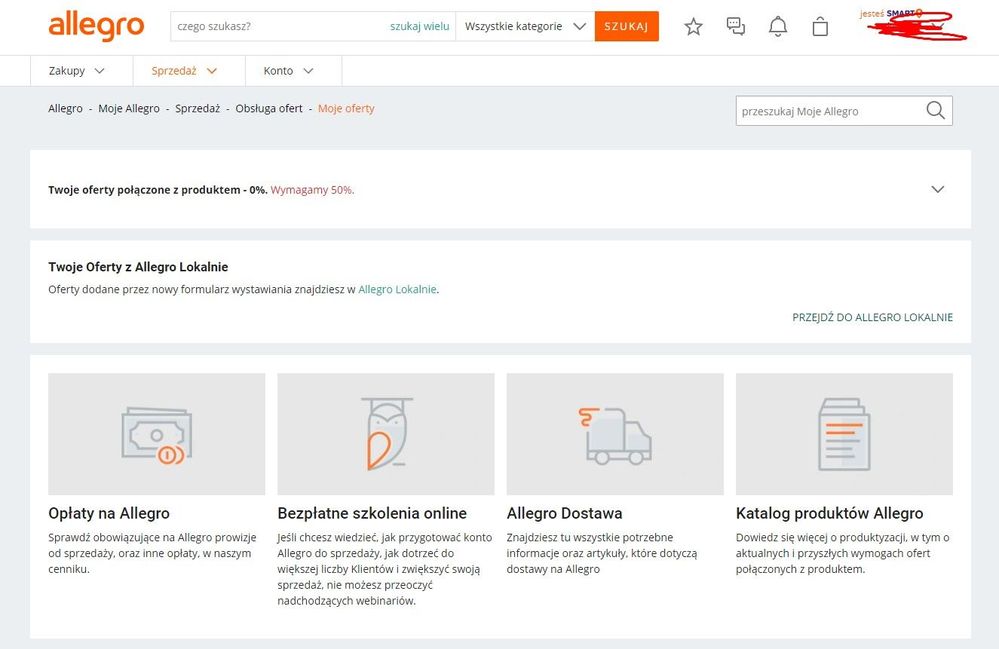Click Konto chevron arrow
999x649 pixels.
(x=308, y=71)
